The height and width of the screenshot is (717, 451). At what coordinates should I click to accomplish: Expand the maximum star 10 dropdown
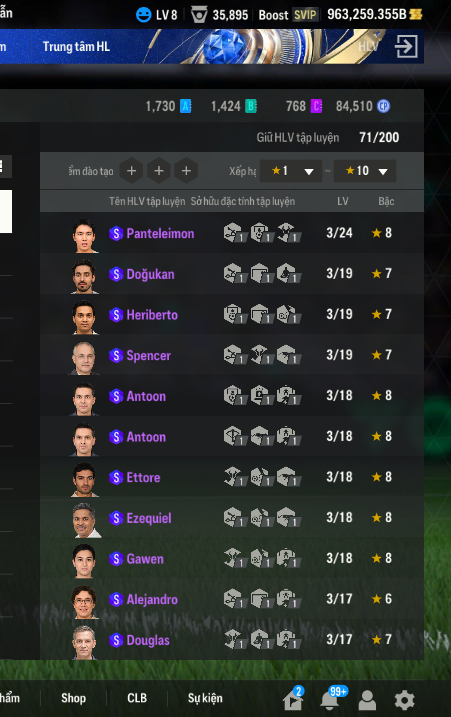pyautogui.click(x=365, y=171)
